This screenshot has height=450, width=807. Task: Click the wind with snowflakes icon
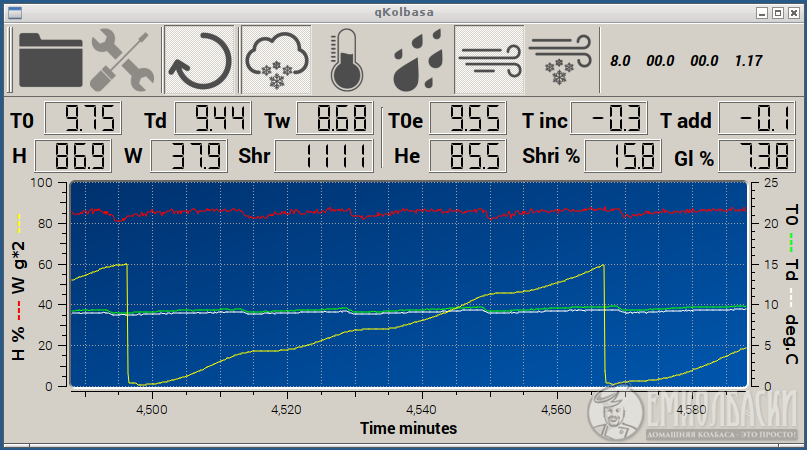coord(560,60)
